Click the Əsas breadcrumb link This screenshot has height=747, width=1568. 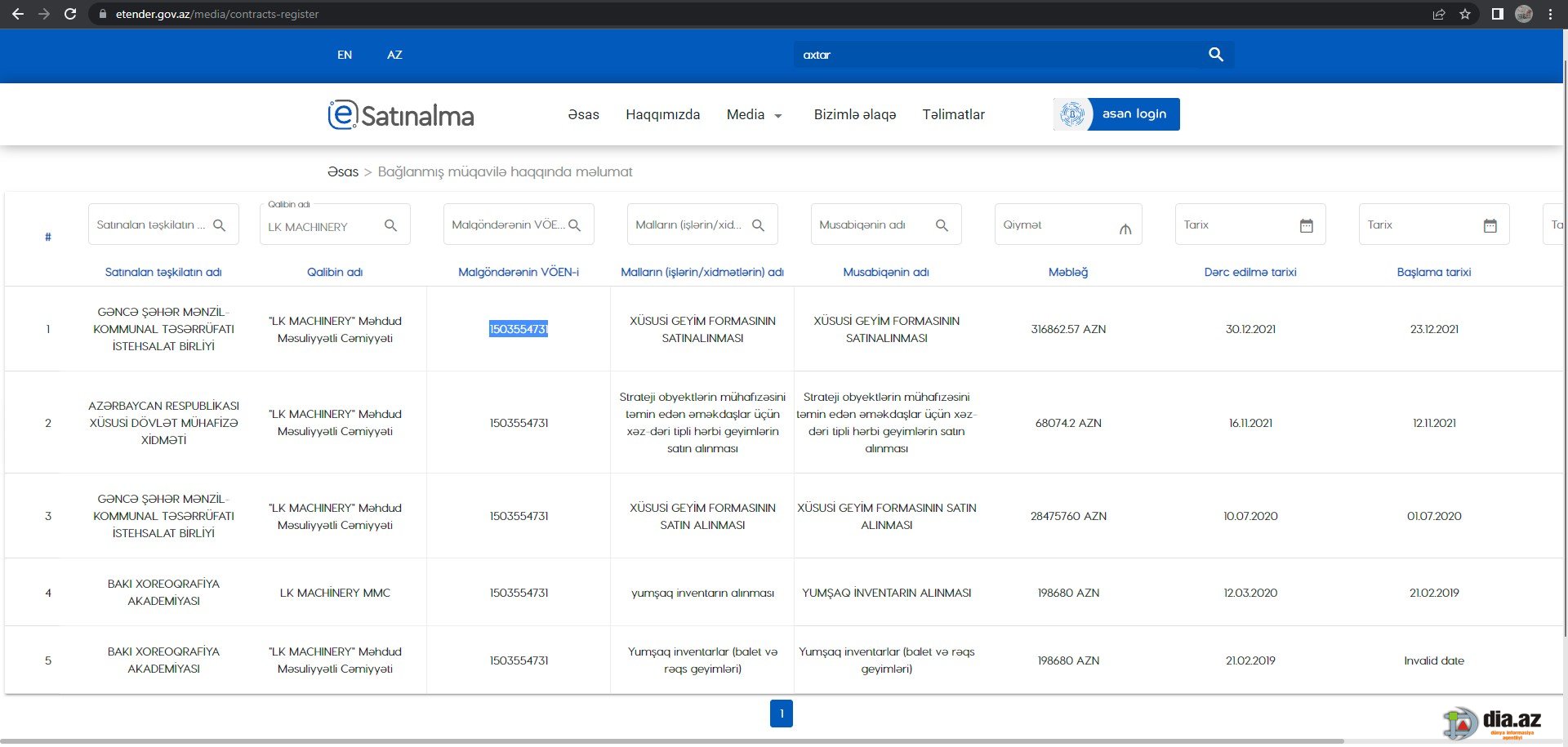tap(343, 171)
